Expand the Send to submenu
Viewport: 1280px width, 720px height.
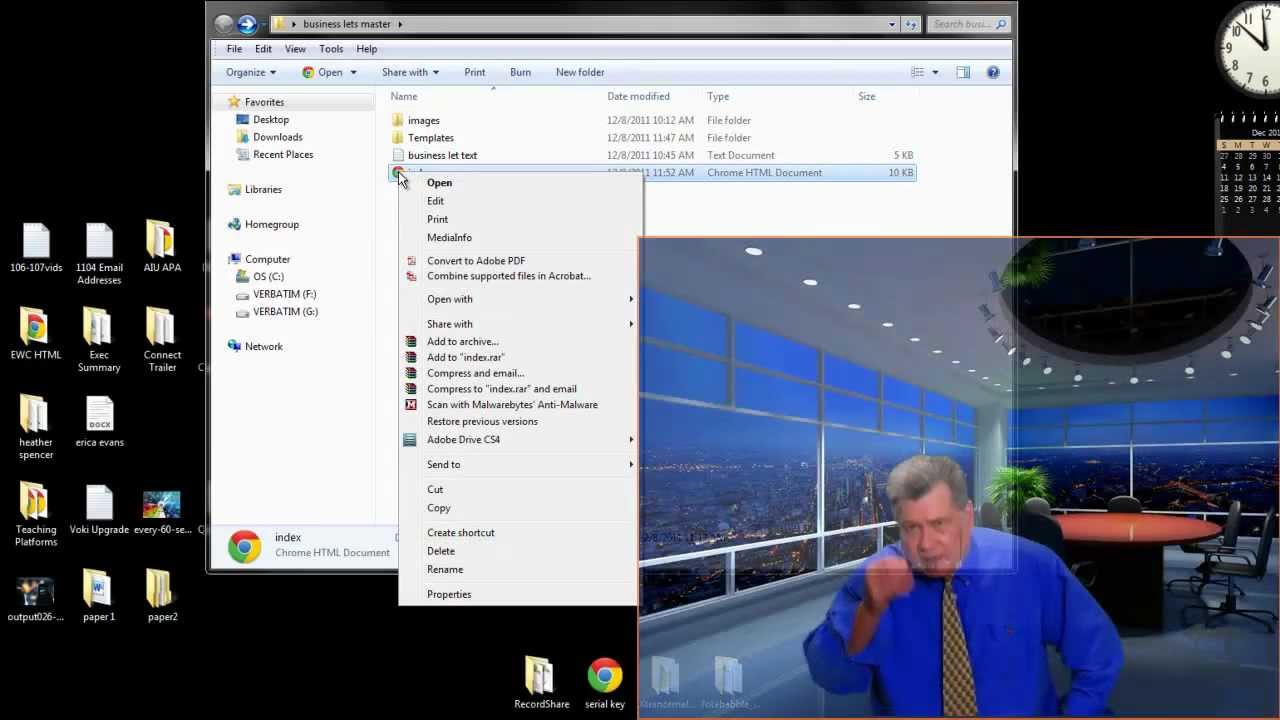pyautogui.click(x=518, y=465)
